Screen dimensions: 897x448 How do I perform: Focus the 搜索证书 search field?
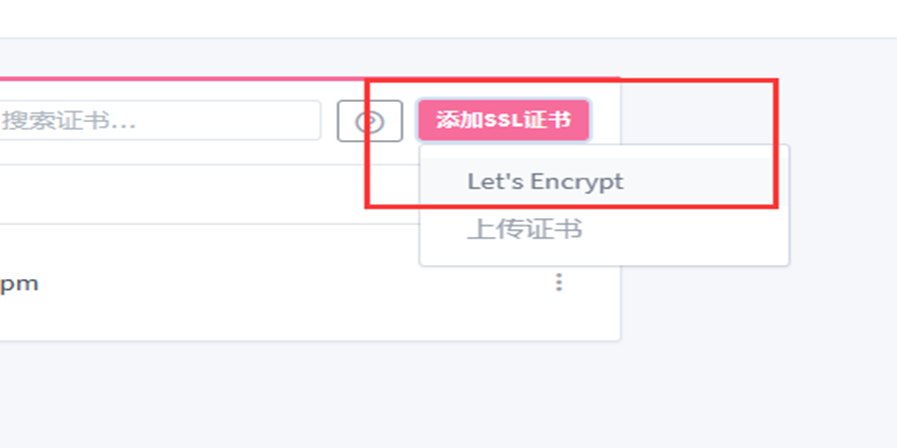click(x=159, y=120)
